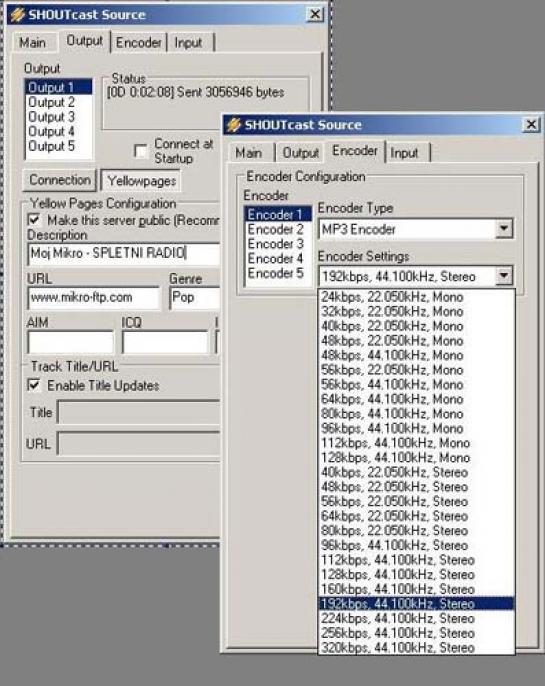This screenshot has height=686, width=545.
Task: Open the Encoder Type dropdown arrow
Action: pyautogui.click(x=504, y=229)
